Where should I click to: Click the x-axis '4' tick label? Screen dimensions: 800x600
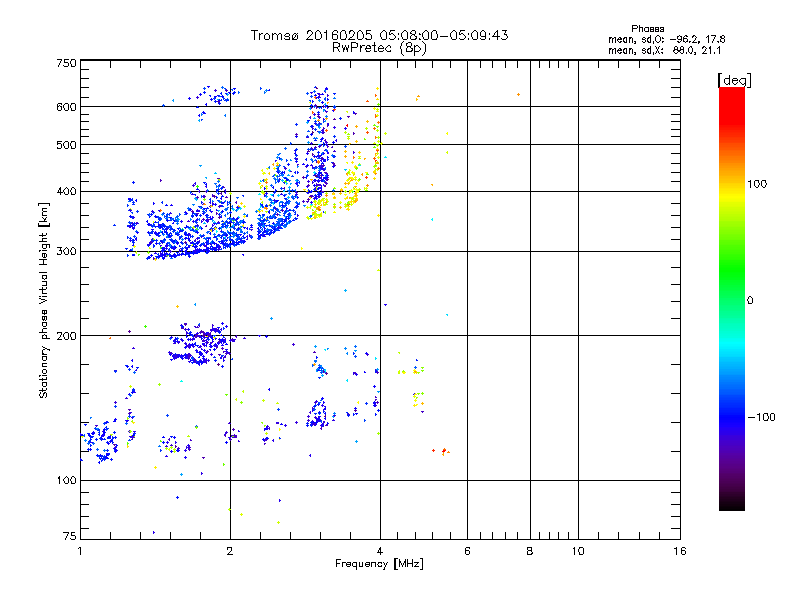(380, 551)
